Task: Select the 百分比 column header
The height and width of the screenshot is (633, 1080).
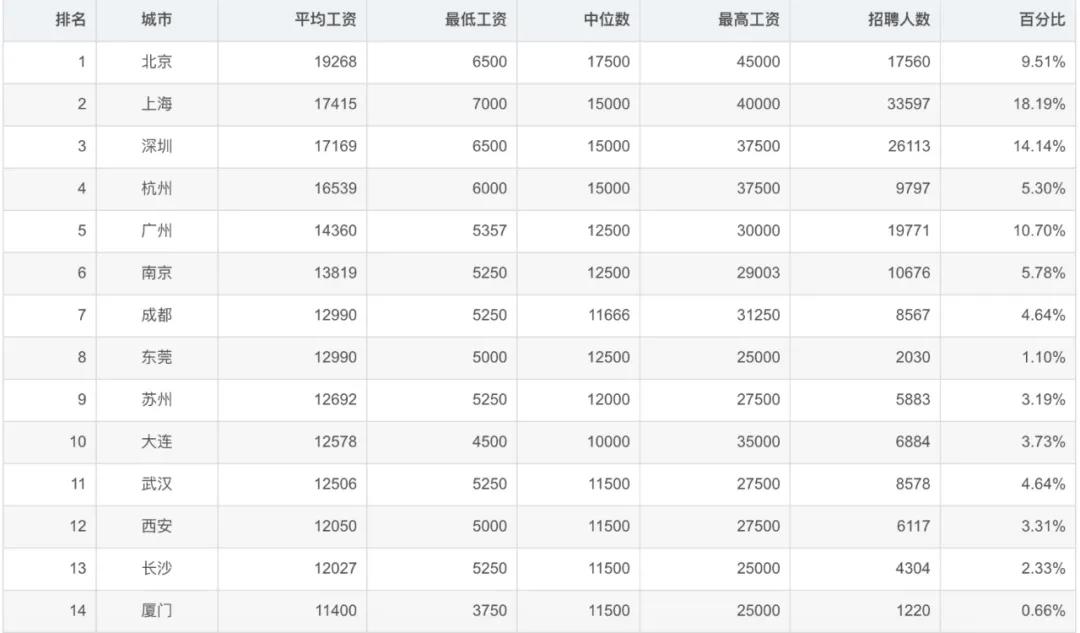Action: (1041, 20)
